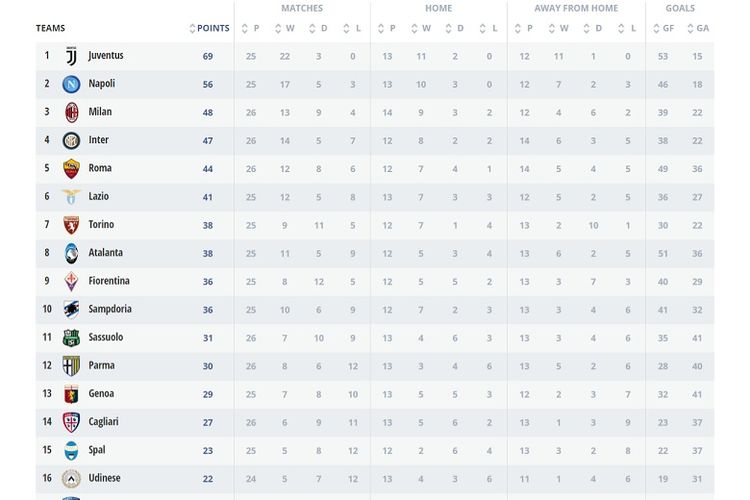Click the AC Milan club crest
The height and width of the screenshot is (500, 750).
[71, 113]
